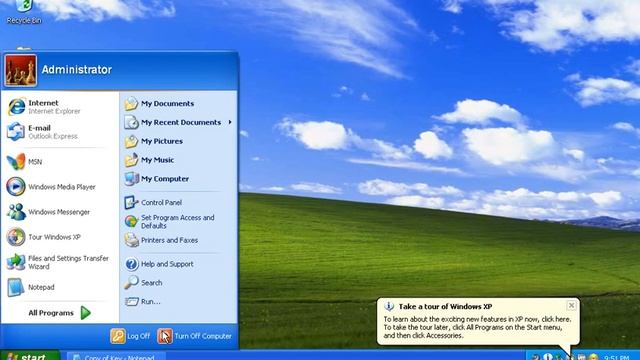
Task: Close the Take a tour balloon
Action: (x=571, y=305)
